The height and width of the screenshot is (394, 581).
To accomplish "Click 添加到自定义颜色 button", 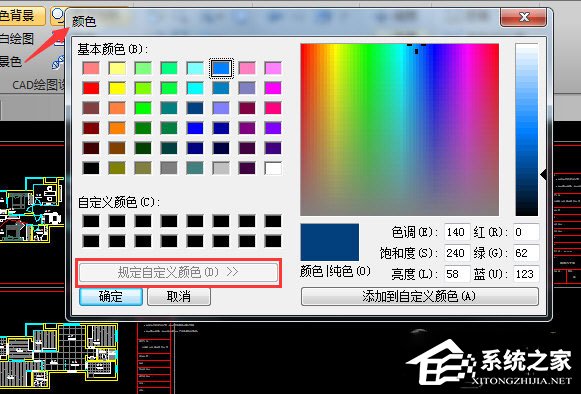I will tap(419, 296).
